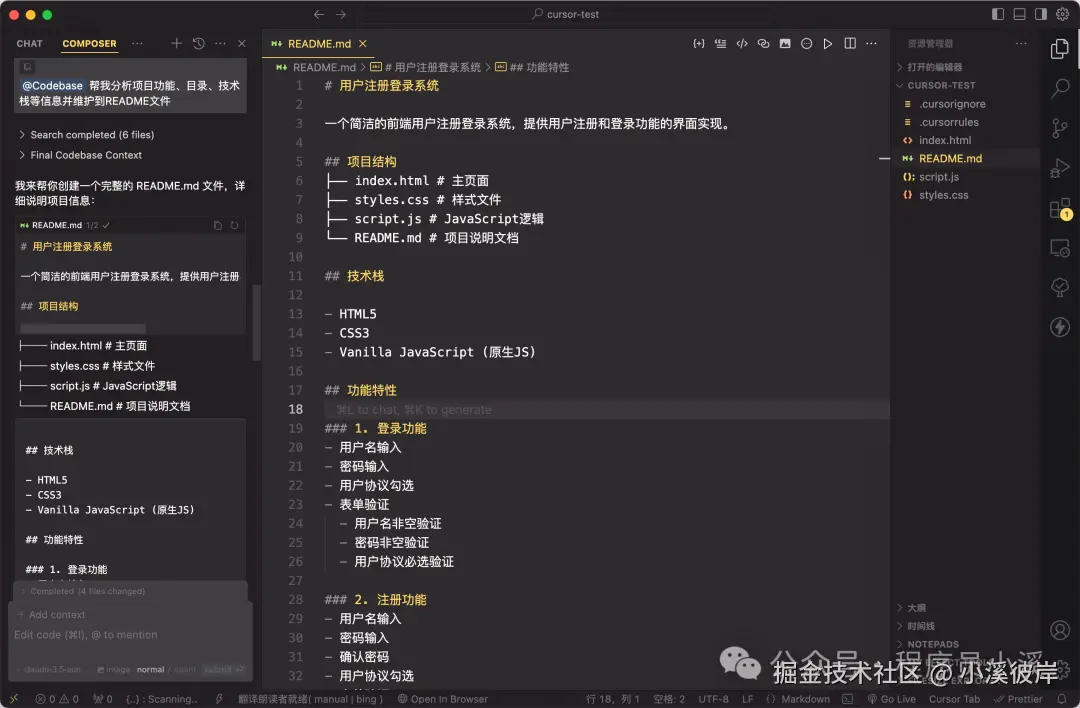The width and height of the screenshot is (1080, 708).
Task: Click the Add context button in Composer
Action: click(52, 615)
